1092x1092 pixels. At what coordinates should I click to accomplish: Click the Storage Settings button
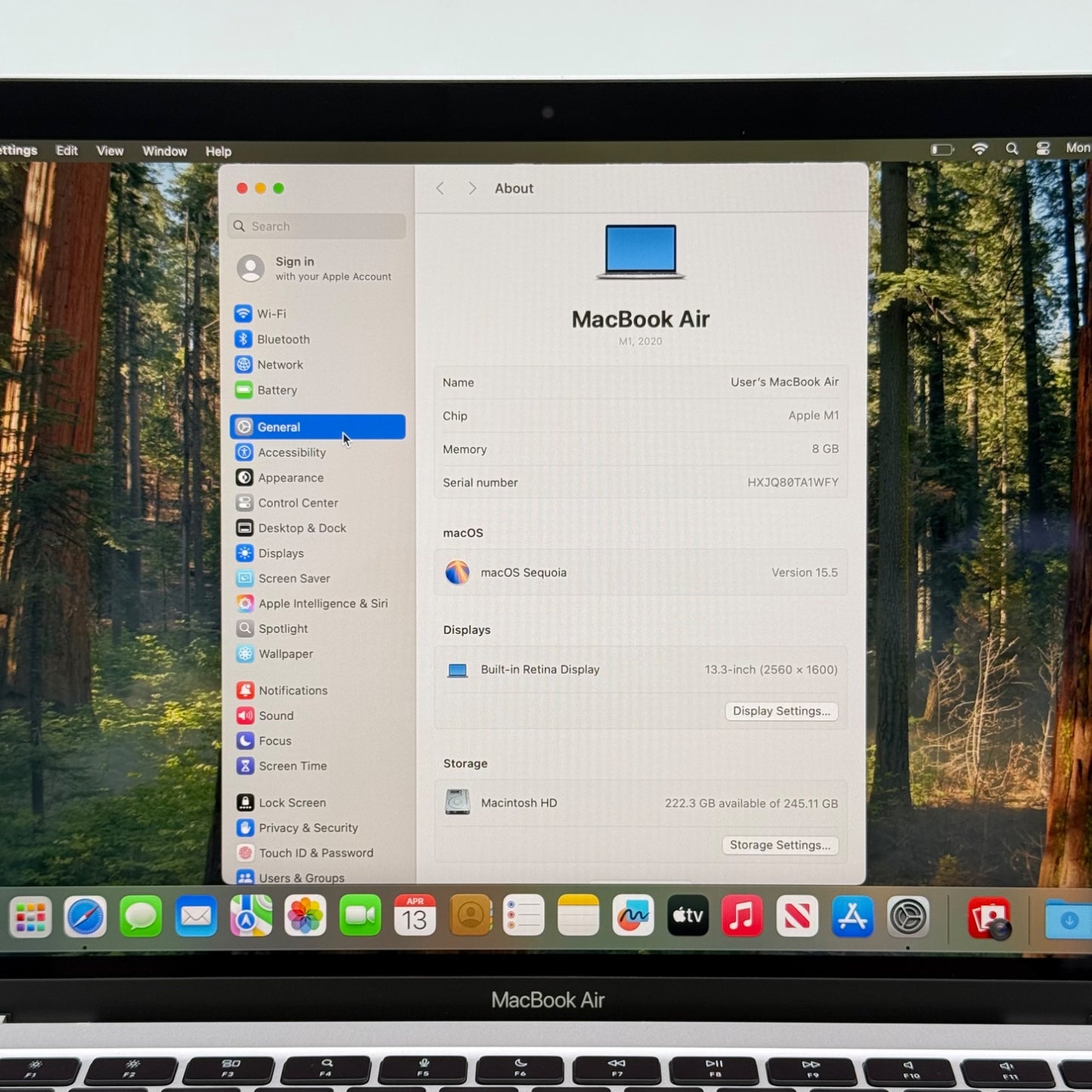click(779, 845)
